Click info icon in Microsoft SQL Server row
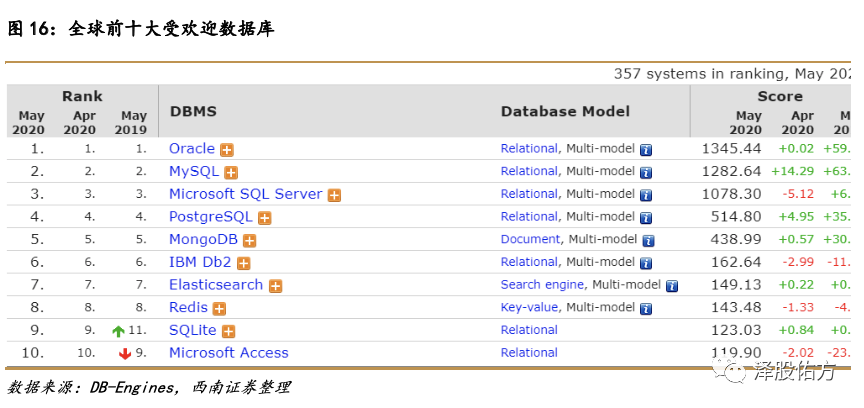 [646, 195]
